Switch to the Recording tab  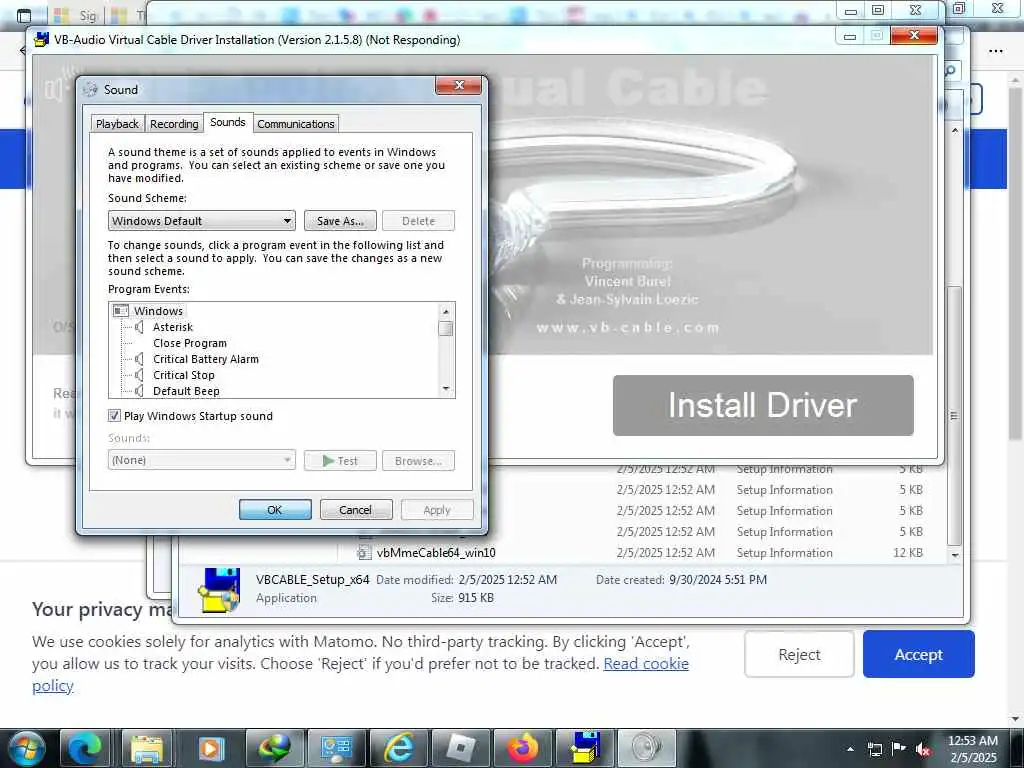click(x=174, y=123)
